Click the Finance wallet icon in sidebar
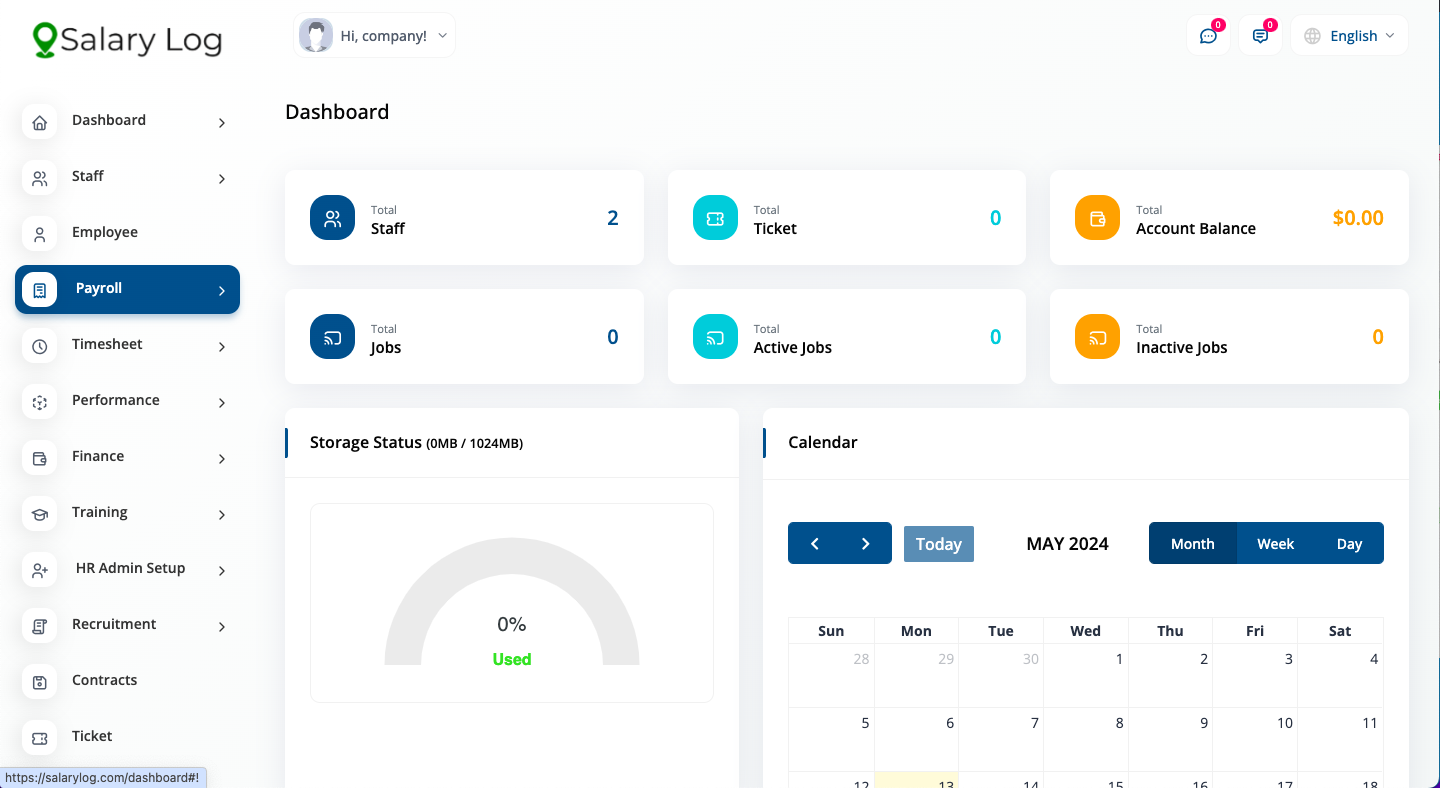 point(39,458)
